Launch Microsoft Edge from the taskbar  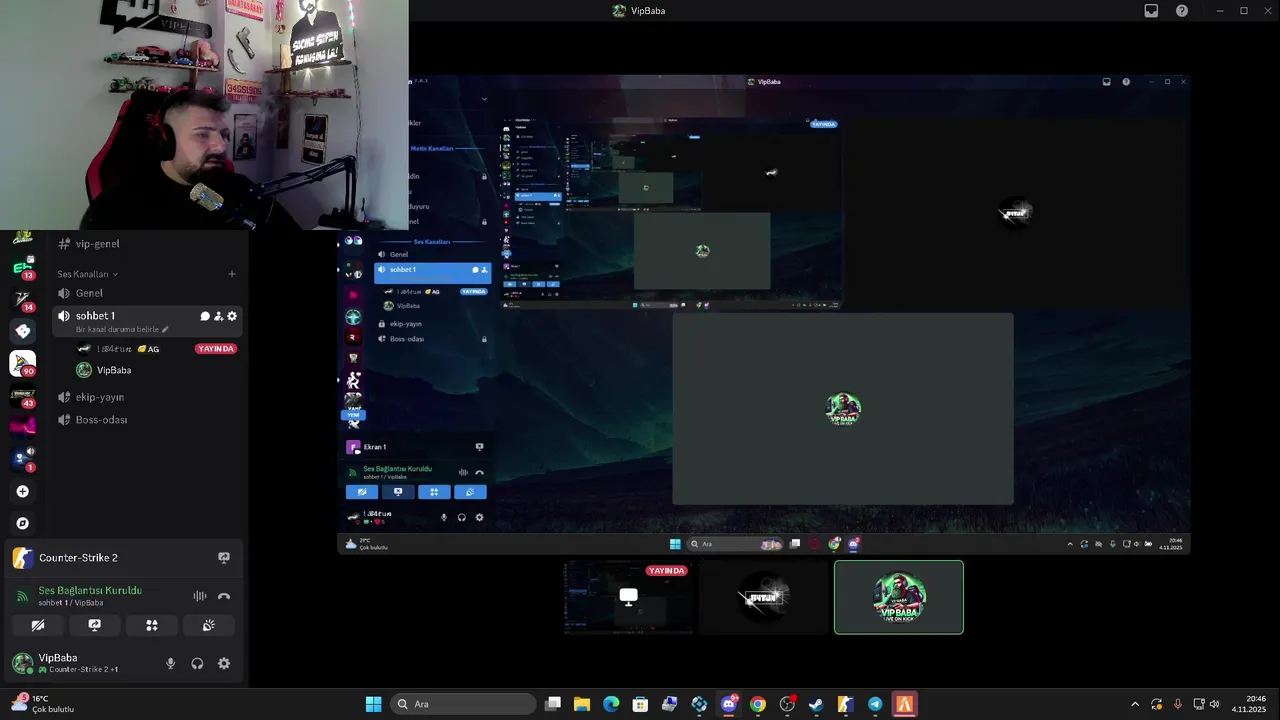pyautogui.click(x=611, y=704)
